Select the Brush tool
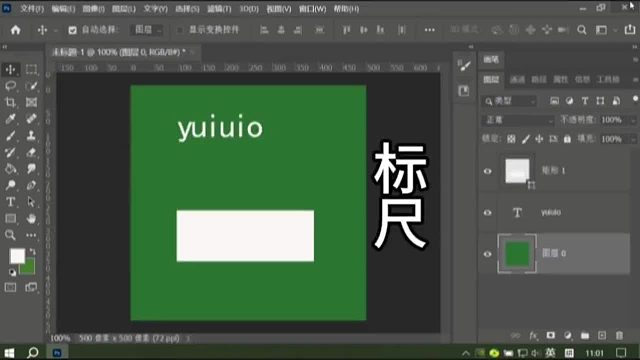The width and height of the screenshot is (640, 360). (x=11, y=136)
